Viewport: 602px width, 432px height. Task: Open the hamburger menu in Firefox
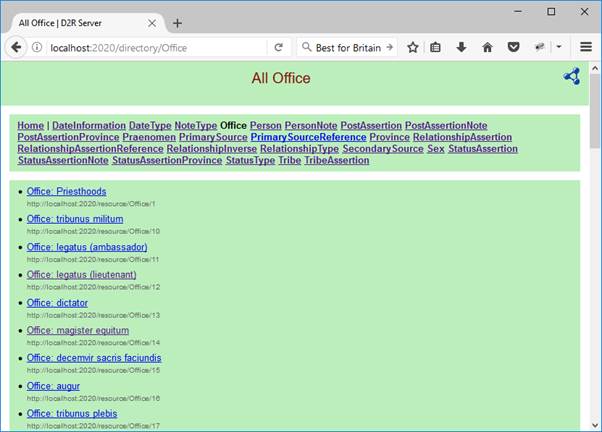586,47
